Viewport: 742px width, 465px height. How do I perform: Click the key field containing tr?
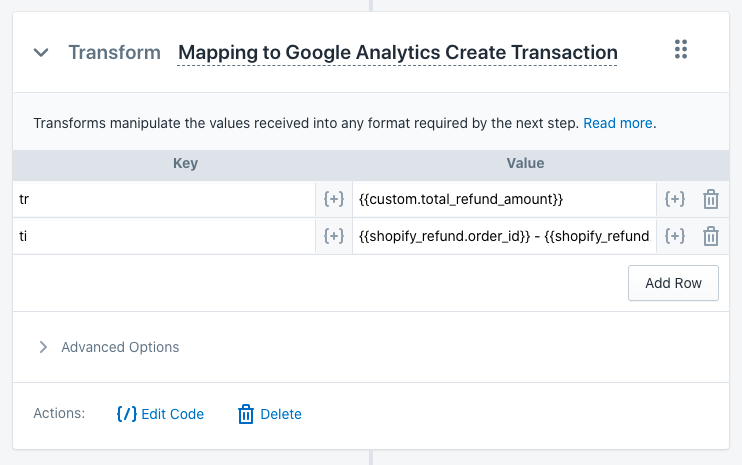[164, 199]
